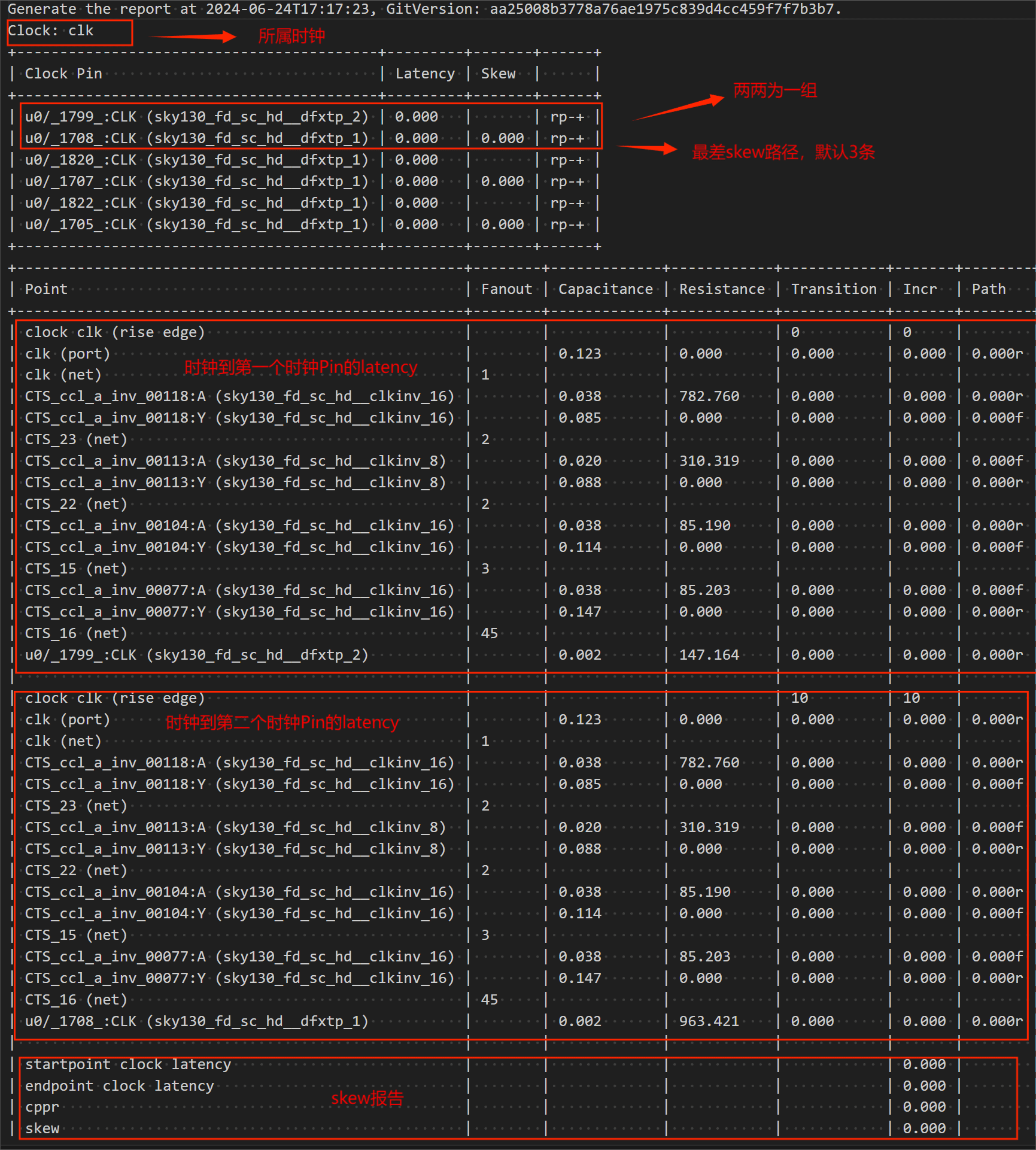Screen dimensions: 1036x1150
Task: Click the 'Latency' column header
Action: (x=425, y=74)
